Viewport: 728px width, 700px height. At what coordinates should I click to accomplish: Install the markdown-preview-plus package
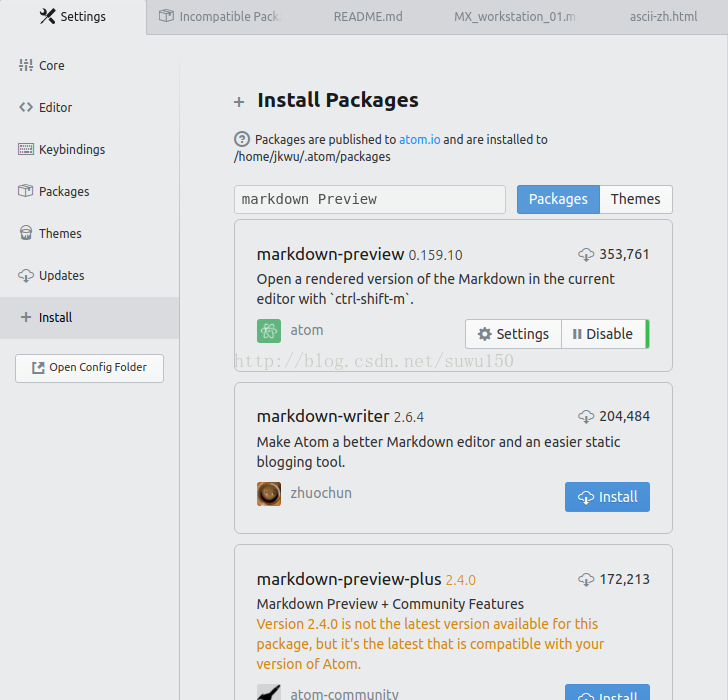607,693
